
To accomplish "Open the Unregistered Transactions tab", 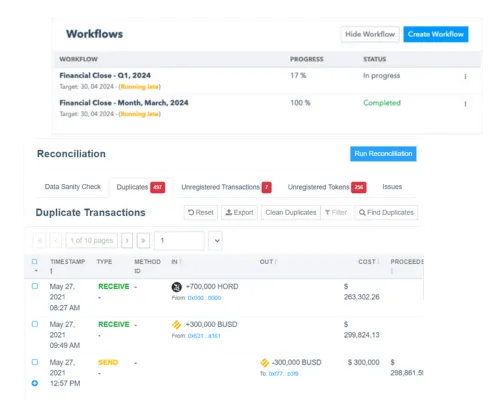I will (226, 187).
